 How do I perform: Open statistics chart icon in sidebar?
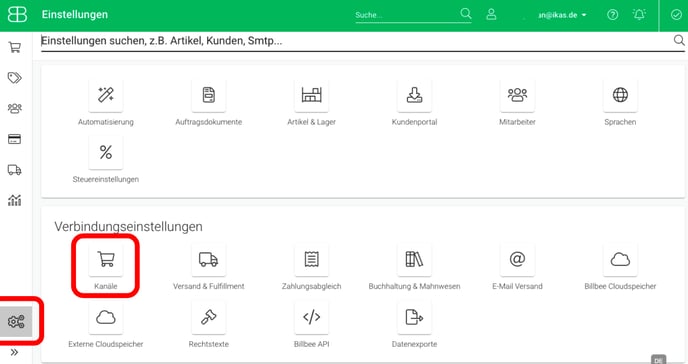coord(14,200)
